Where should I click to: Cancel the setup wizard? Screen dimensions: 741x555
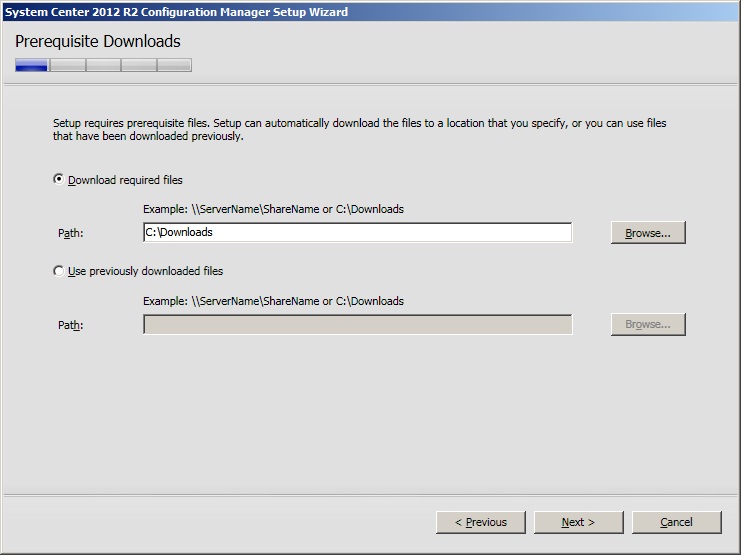point(676,522)
